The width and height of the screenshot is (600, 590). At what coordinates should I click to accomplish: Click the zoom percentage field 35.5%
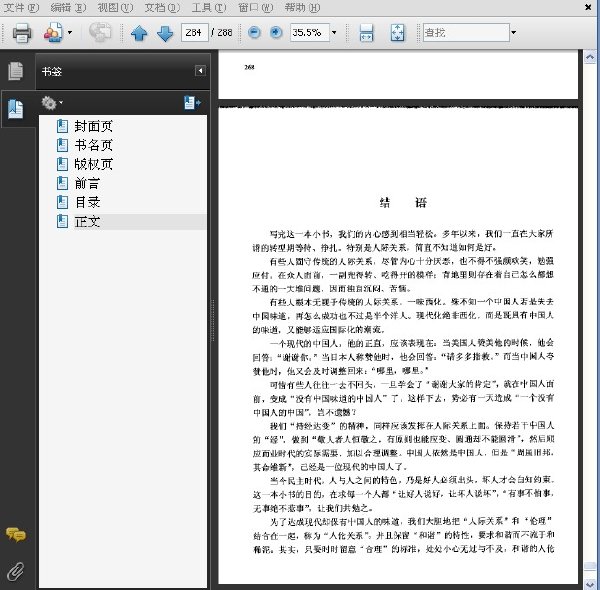309,33
